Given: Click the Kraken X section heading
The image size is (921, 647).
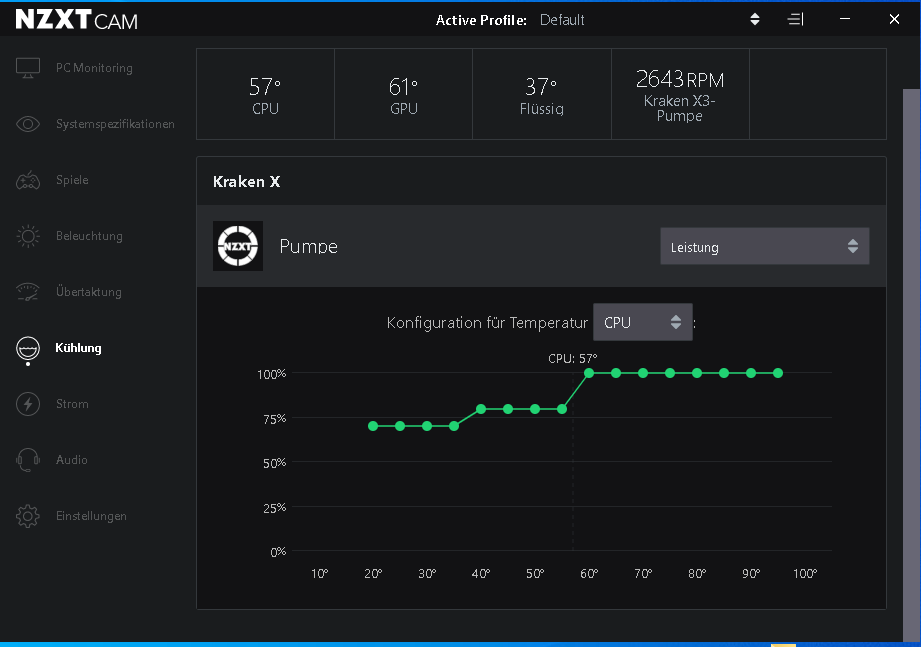Looking at the screenshot, I should (247, 181).
